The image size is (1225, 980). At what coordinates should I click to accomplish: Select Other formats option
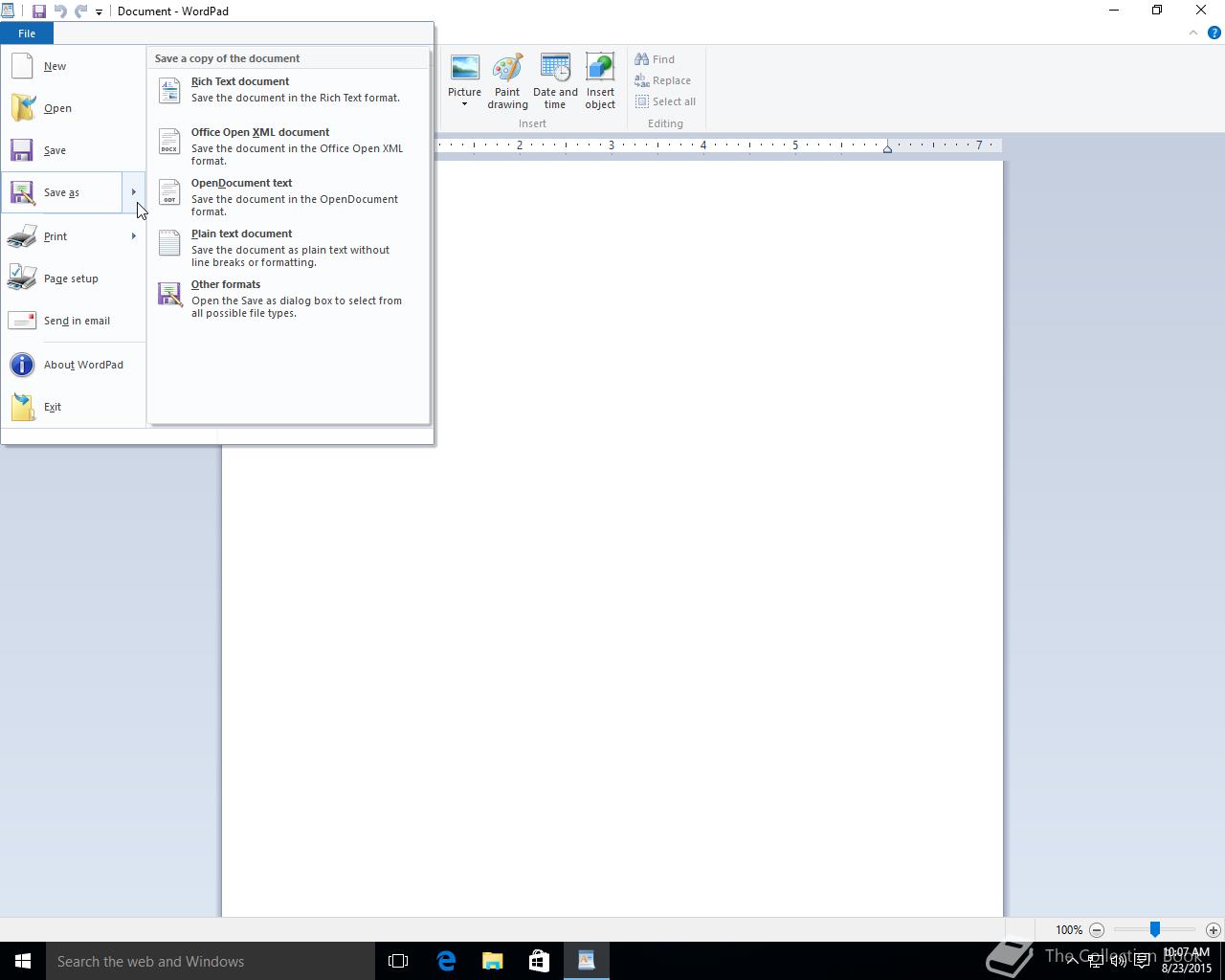(288, 299)
